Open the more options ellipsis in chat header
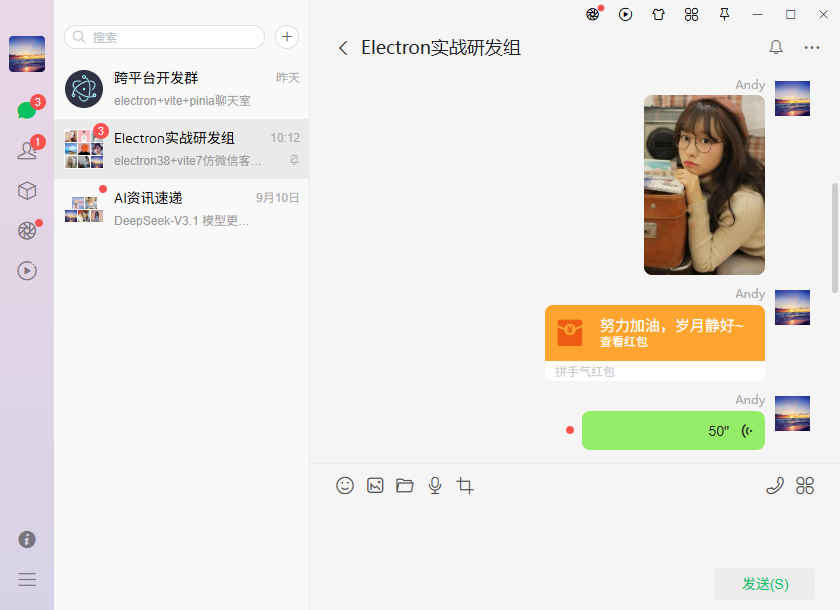The height and width of the screenshot is (610, 840). 812,48
